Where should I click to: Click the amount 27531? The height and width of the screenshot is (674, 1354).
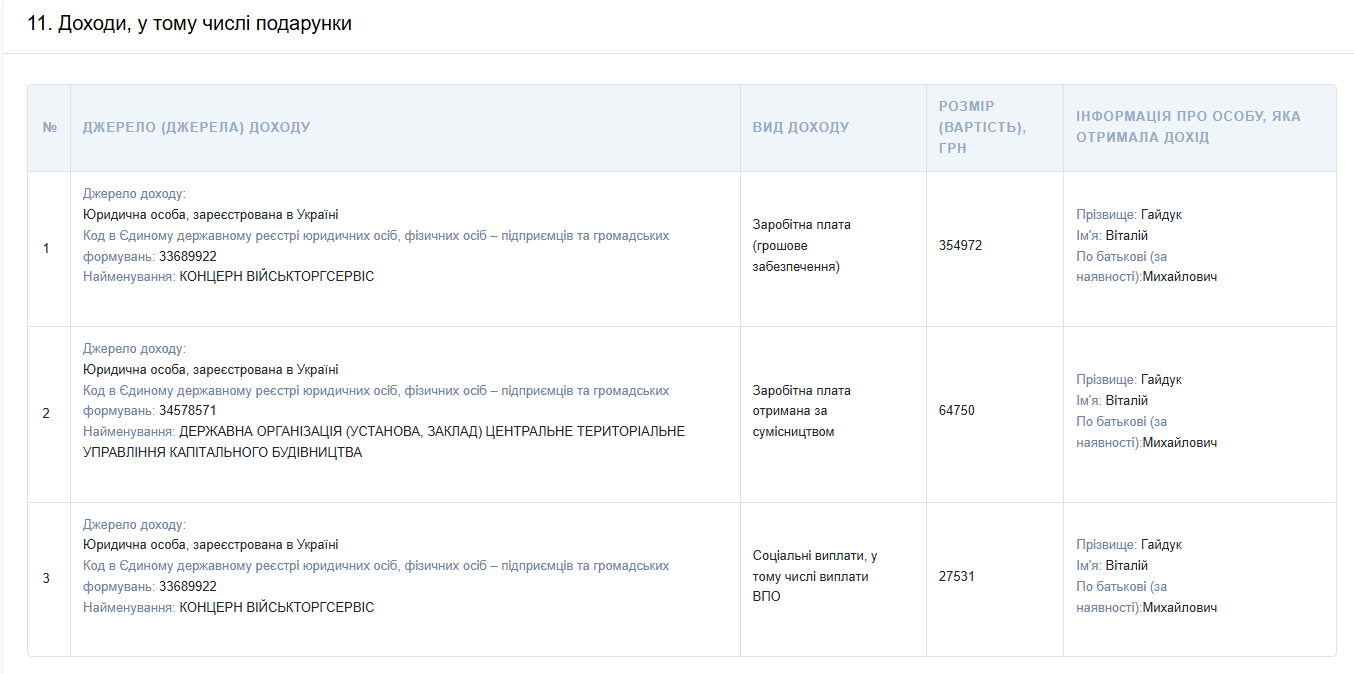pyautogui.click(x=956, y=577)
